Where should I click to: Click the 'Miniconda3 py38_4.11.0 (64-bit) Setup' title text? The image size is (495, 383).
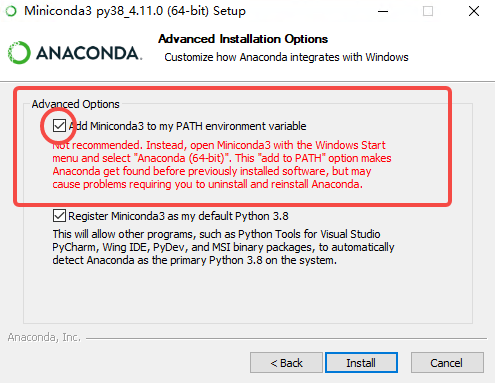click(135, 11)
